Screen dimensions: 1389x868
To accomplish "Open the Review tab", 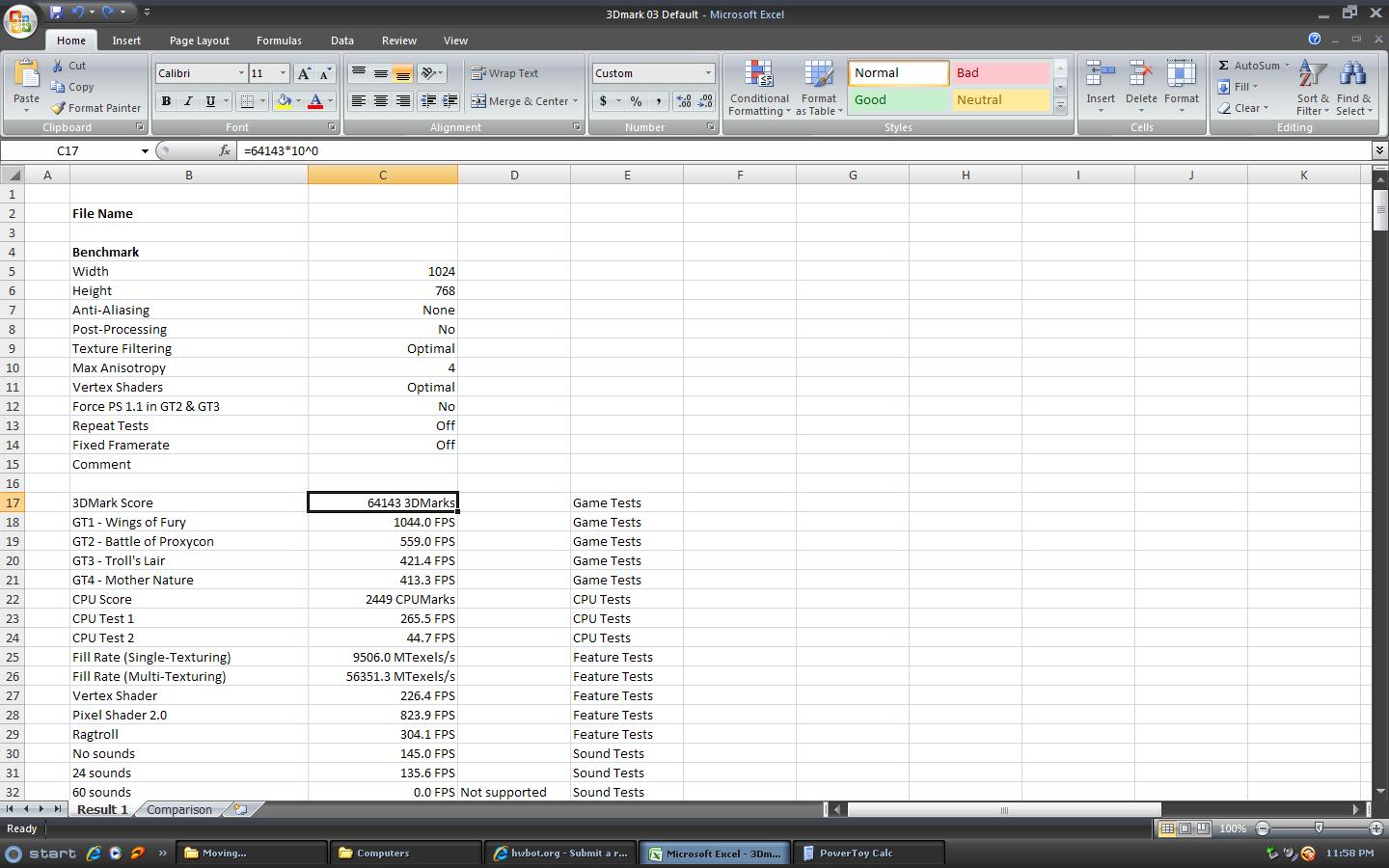I will pos(398,41).
